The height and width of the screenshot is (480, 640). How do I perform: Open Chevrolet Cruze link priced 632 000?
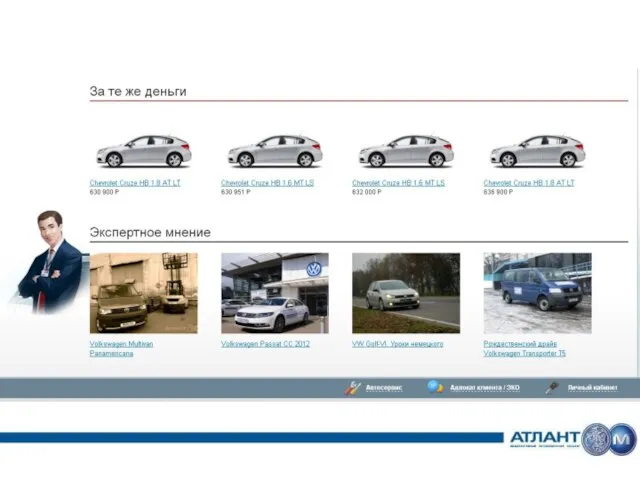click(398, 183)
